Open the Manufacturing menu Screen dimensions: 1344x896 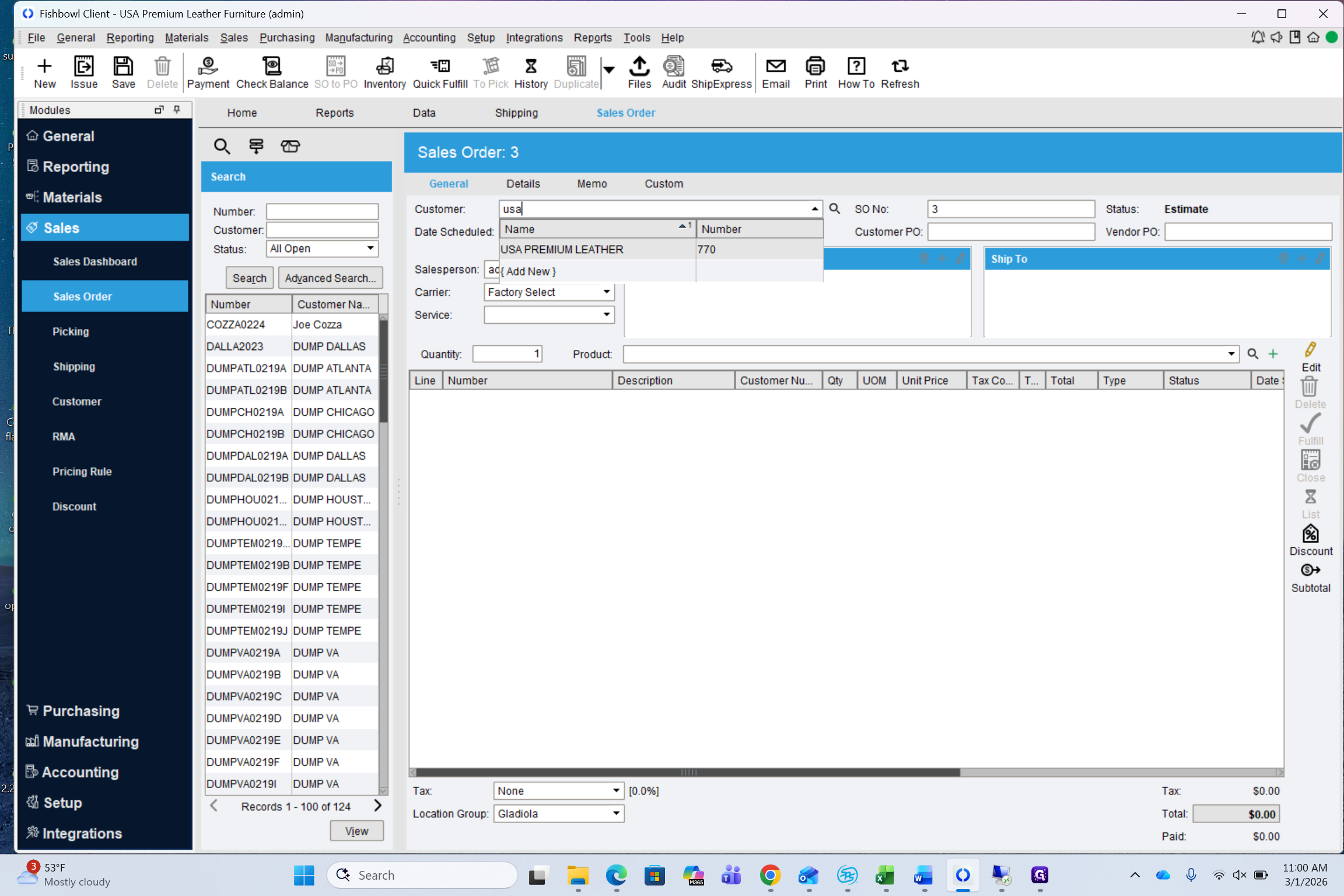pos(358,37)
